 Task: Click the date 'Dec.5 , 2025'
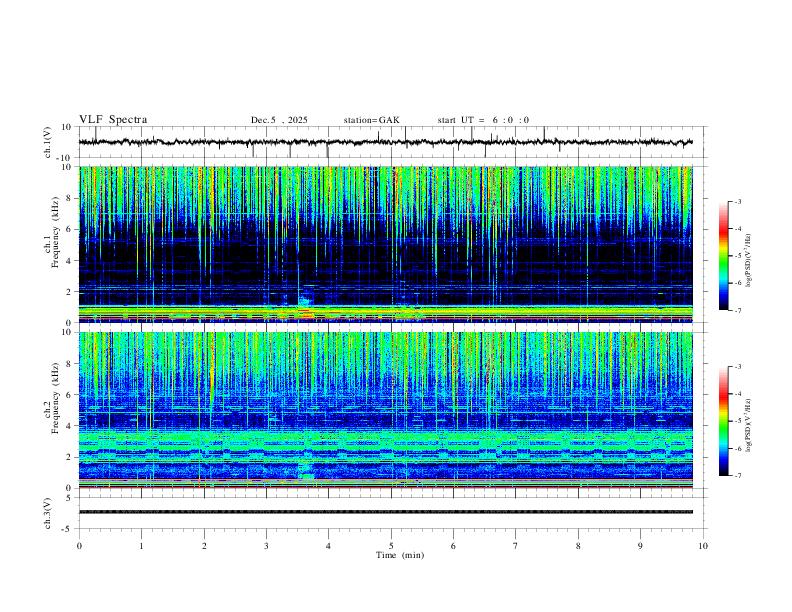279,120
